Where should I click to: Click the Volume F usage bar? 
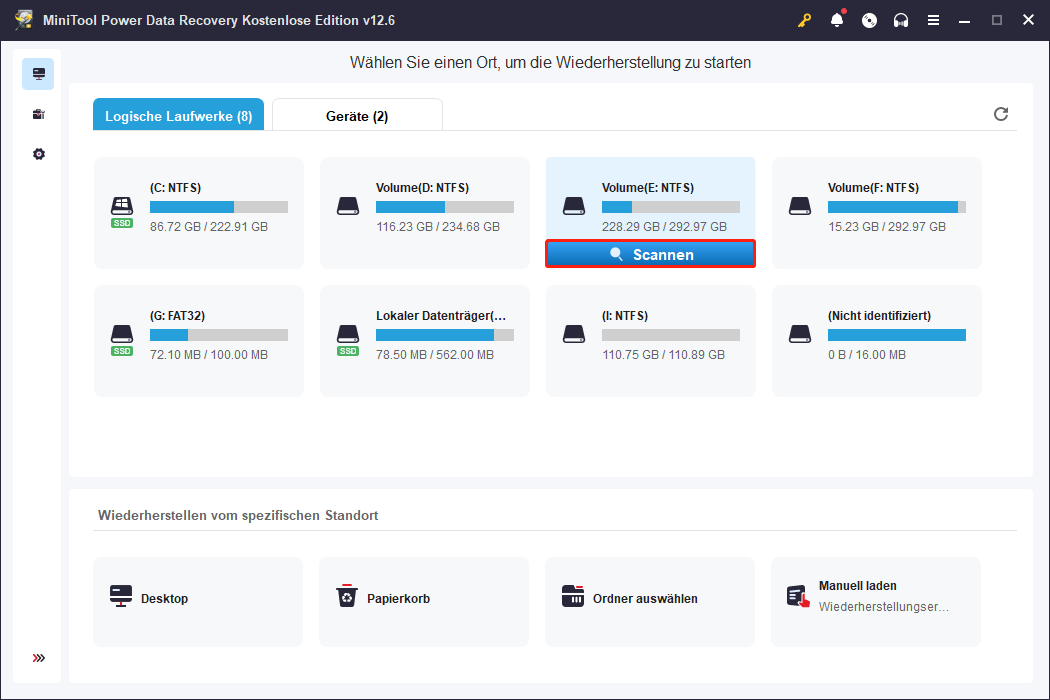(x=897, y=207)
